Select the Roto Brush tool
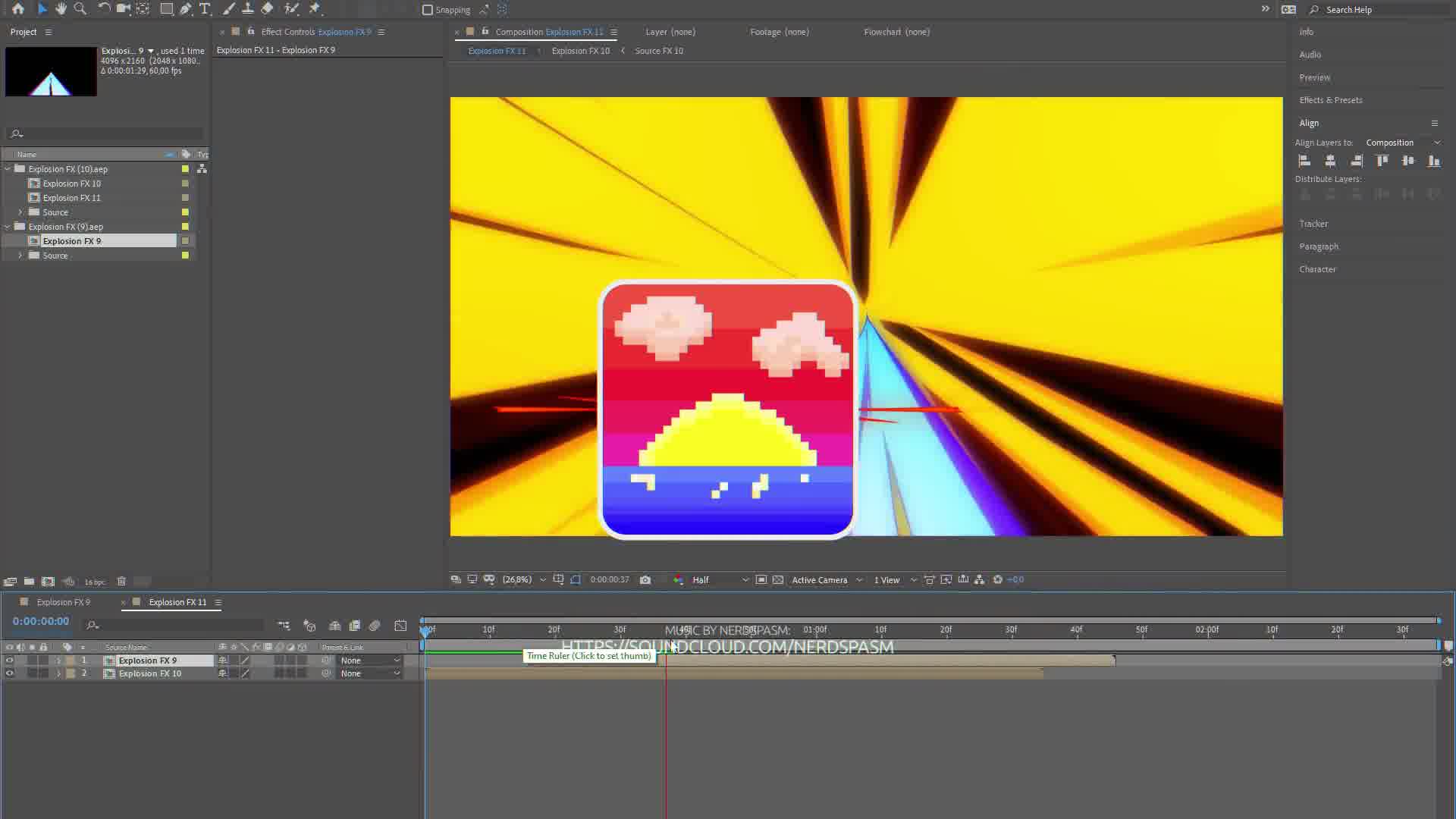This screenshot has width=1456, height=819. [x=291, y=9]
